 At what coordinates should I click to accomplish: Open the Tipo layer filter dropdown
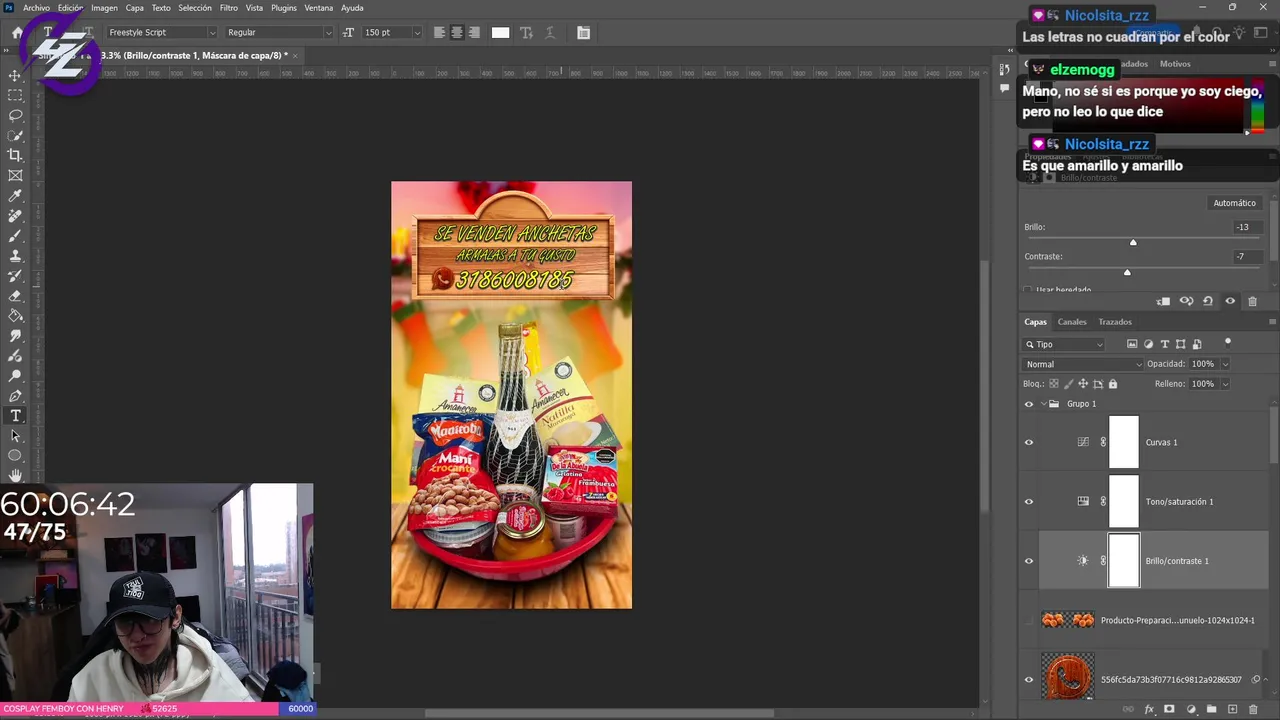coord(1063,344)
